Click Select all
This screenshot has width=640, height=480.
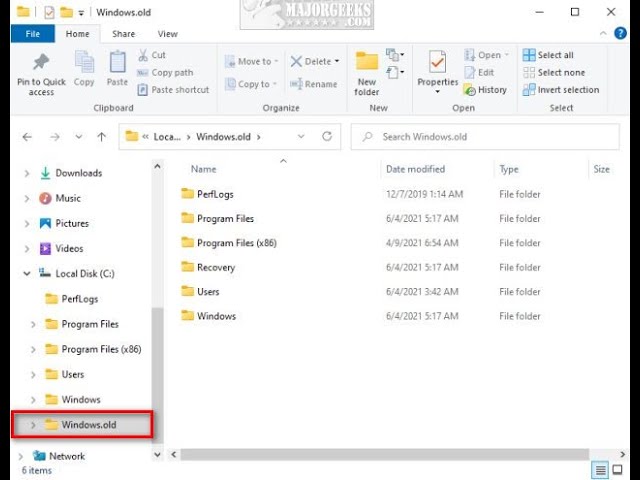click(548, 55)
